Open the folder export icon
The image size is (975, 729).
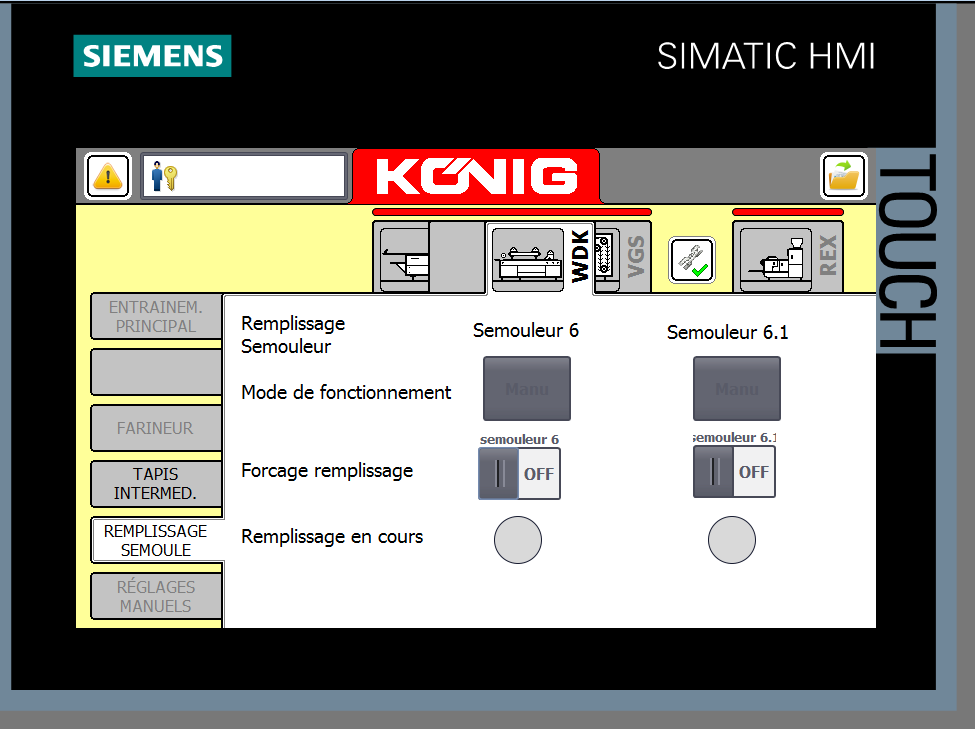coord(843,176)
